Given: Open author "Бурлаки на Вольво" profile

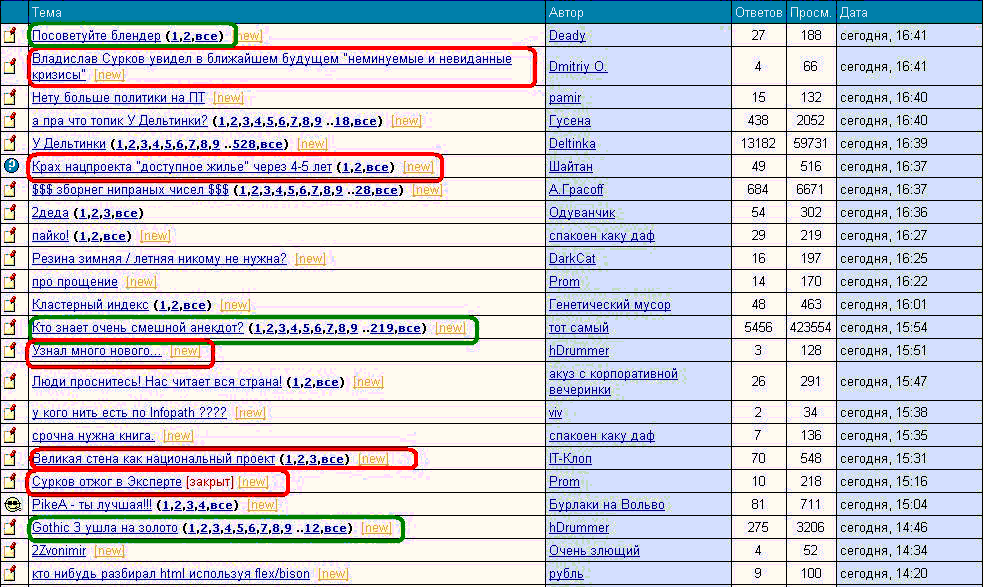Looking at the screenshot, I should [606, 505].
